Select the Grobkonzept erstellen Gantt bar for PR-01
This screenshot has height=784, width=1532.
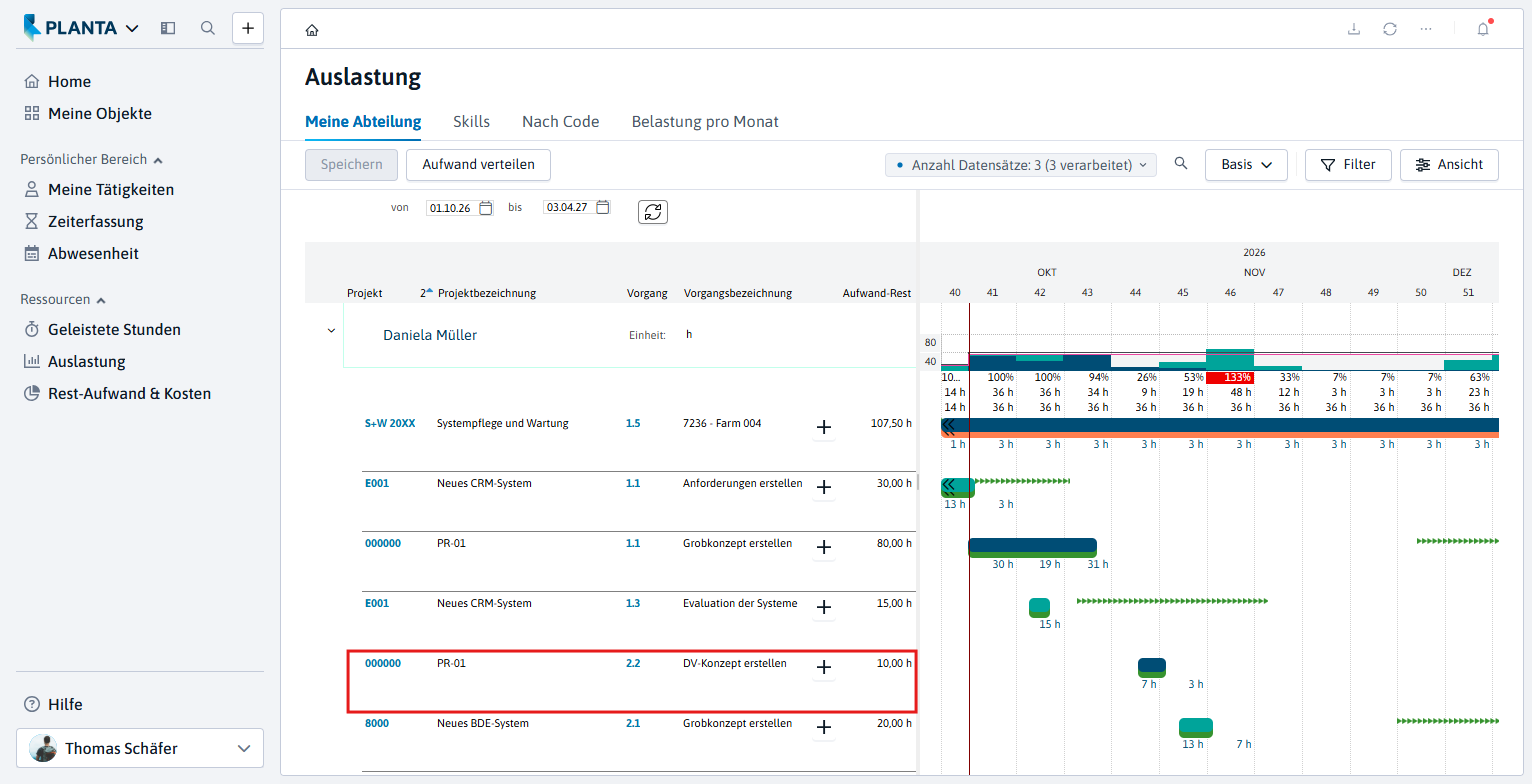(x=1033, y=547)
